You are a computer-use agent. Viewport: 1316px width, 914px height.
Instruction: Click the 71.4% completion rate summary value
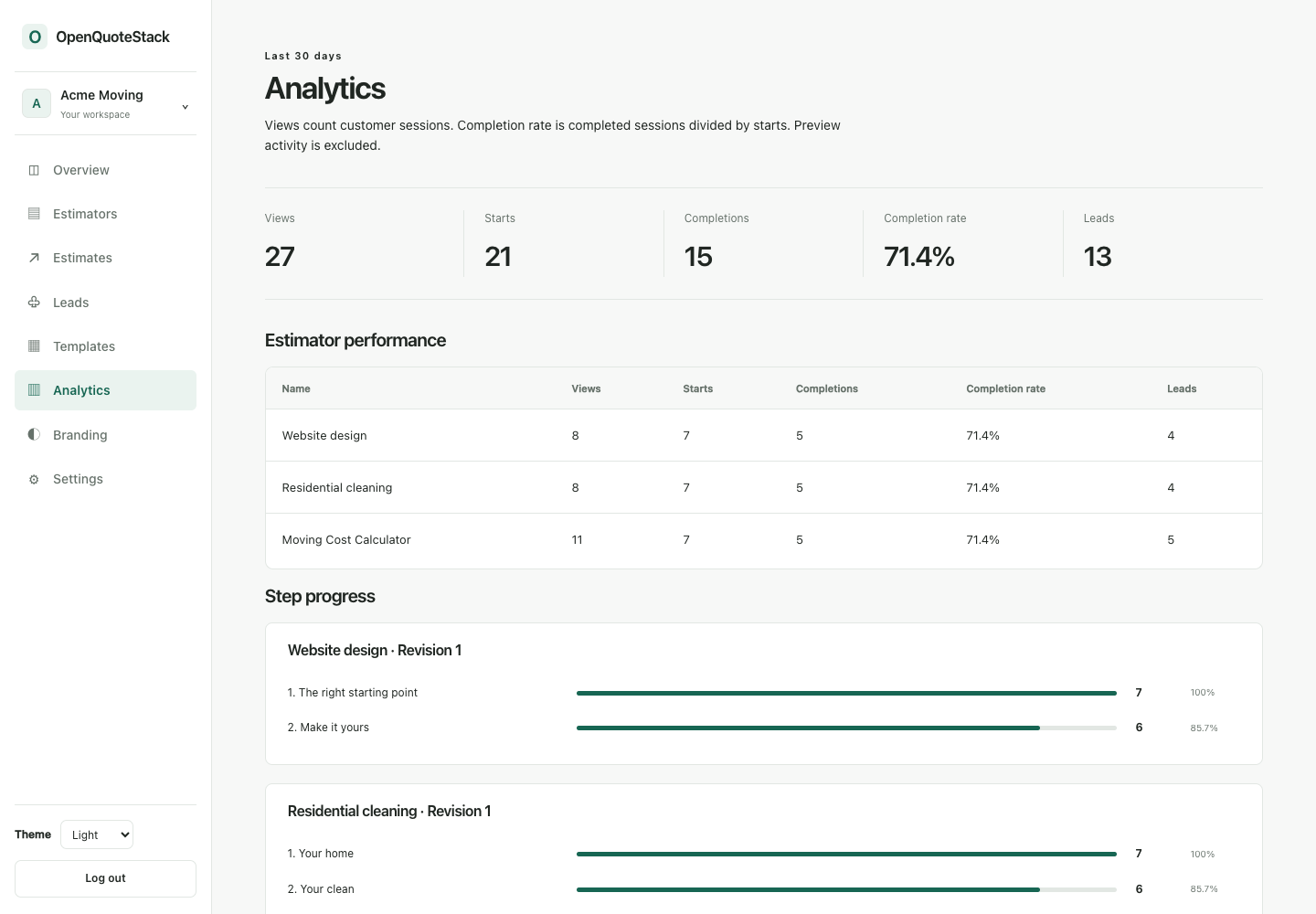(x=919, y=257)
